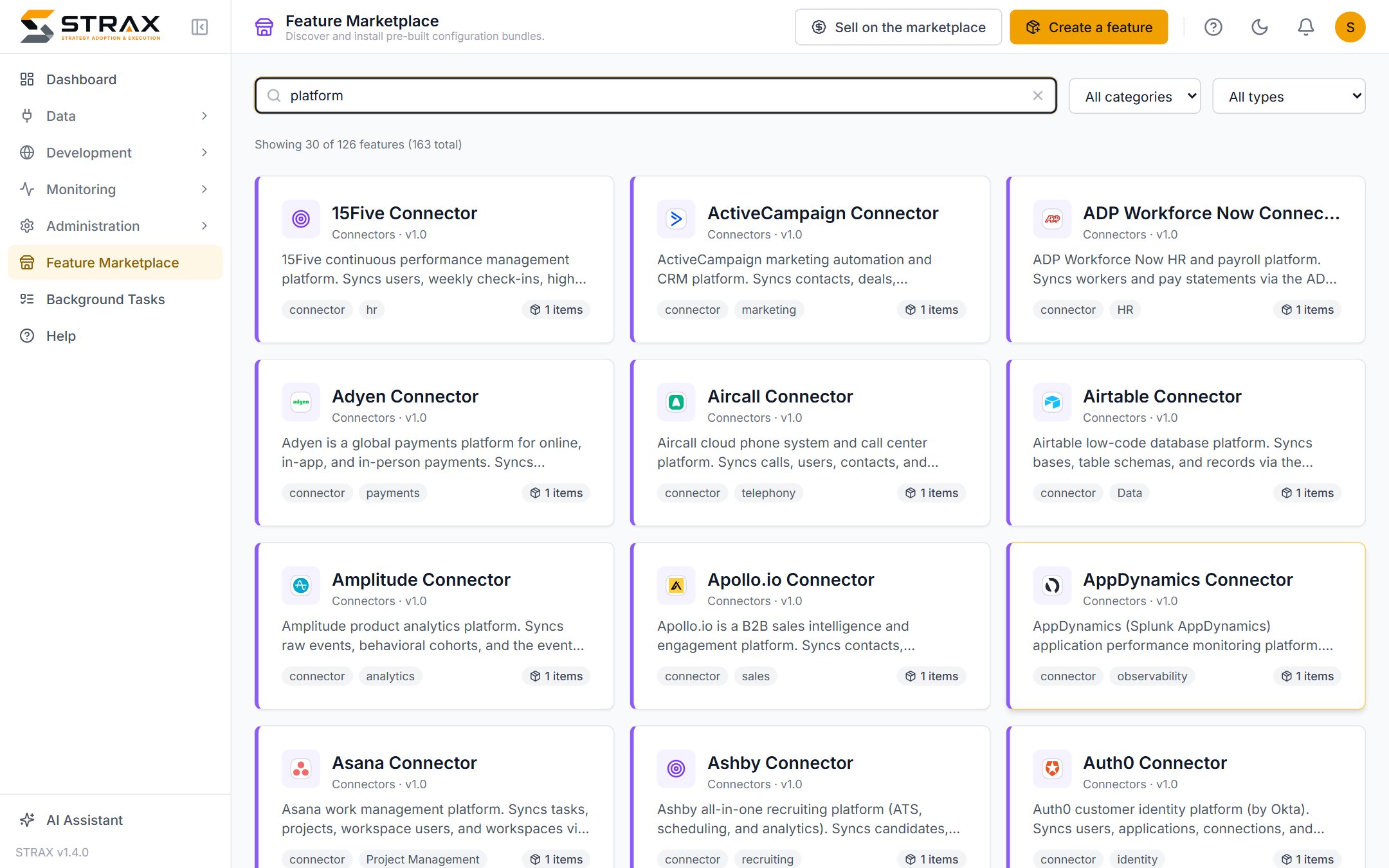Screen dimensions: 1389x868
Task: Click the ADP Workforce Now logo icon
Action: [1052, 219]
